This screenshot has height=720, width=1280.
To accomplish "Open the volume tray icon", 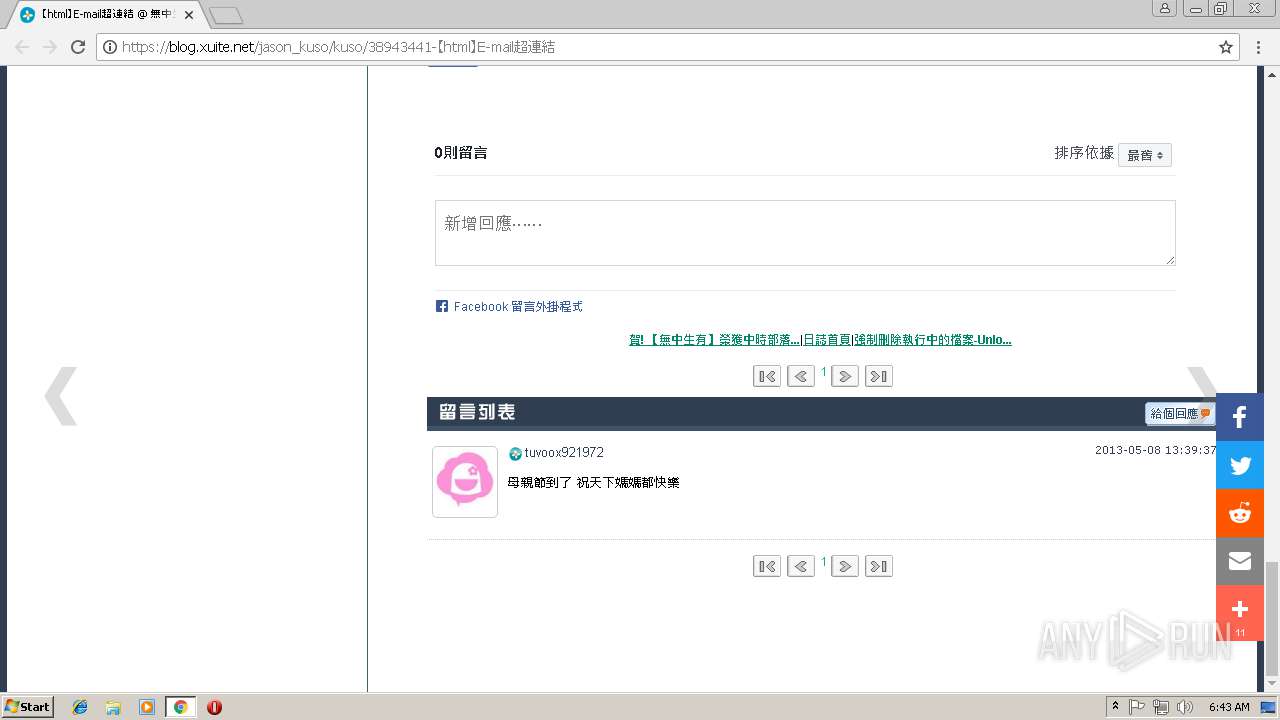I will [x=1185, y=707].
